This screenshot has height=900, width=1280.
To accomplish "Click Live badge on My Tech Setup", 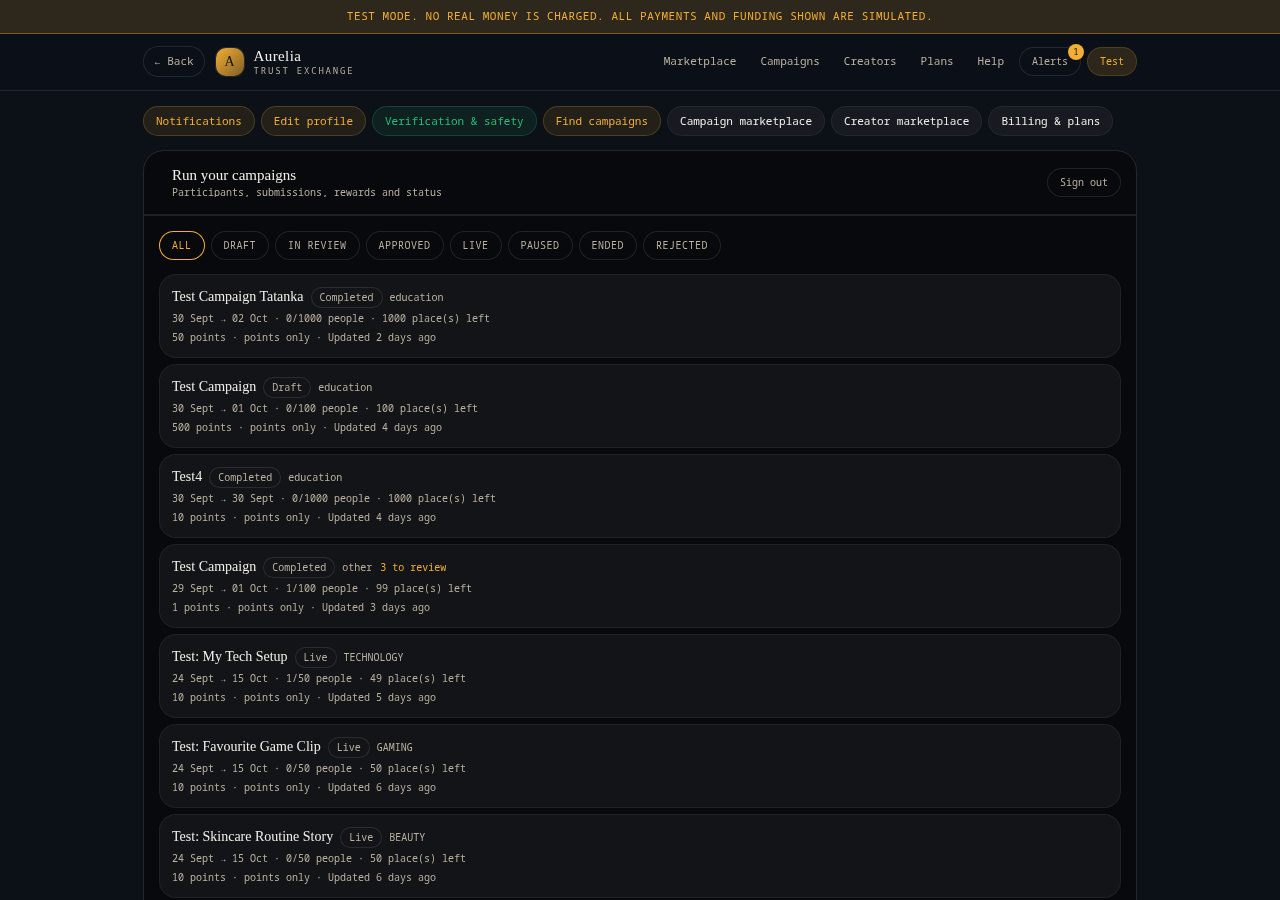I will (x=316, y=658).
